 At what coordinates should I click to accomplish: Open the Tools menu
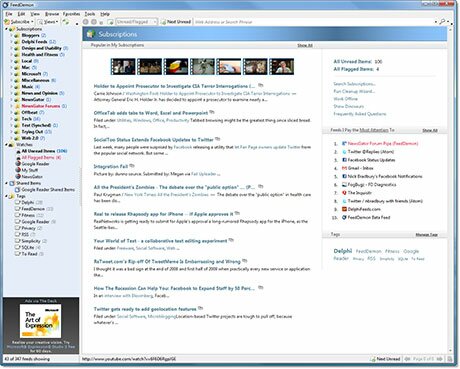coord(90,14)
